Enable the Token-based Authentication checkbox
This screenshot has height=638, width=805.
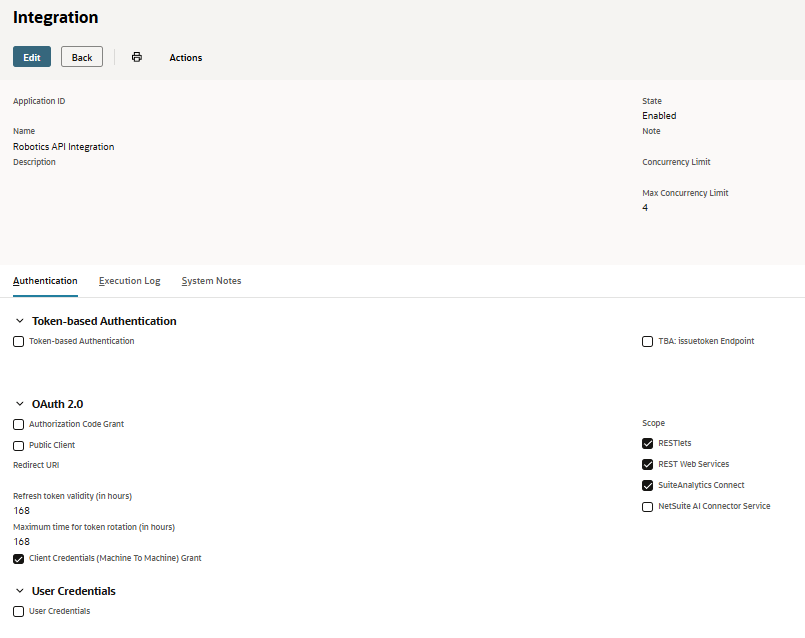[19, 342]
